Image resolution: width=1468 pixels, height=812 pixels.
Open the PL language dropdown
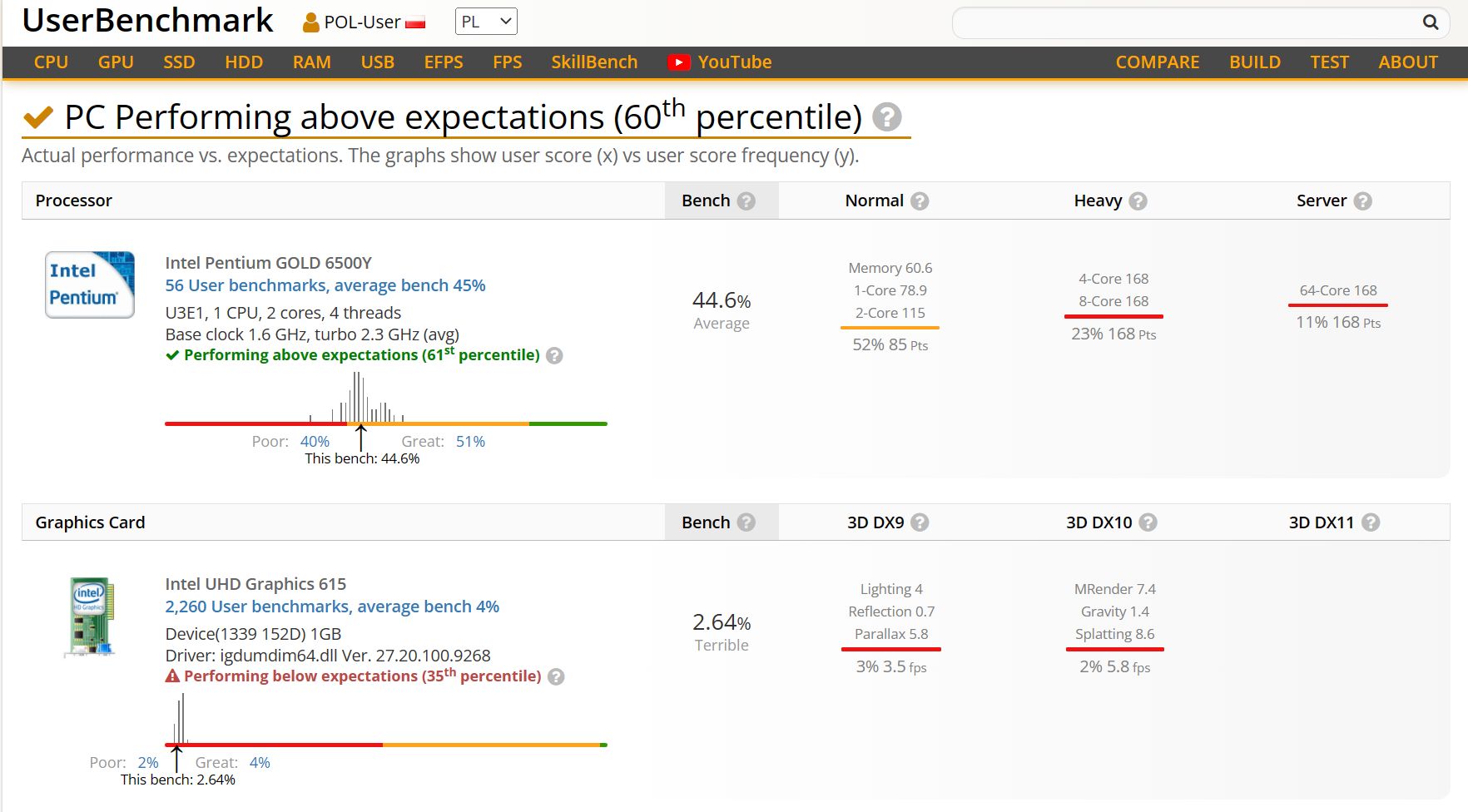(486, 22)
